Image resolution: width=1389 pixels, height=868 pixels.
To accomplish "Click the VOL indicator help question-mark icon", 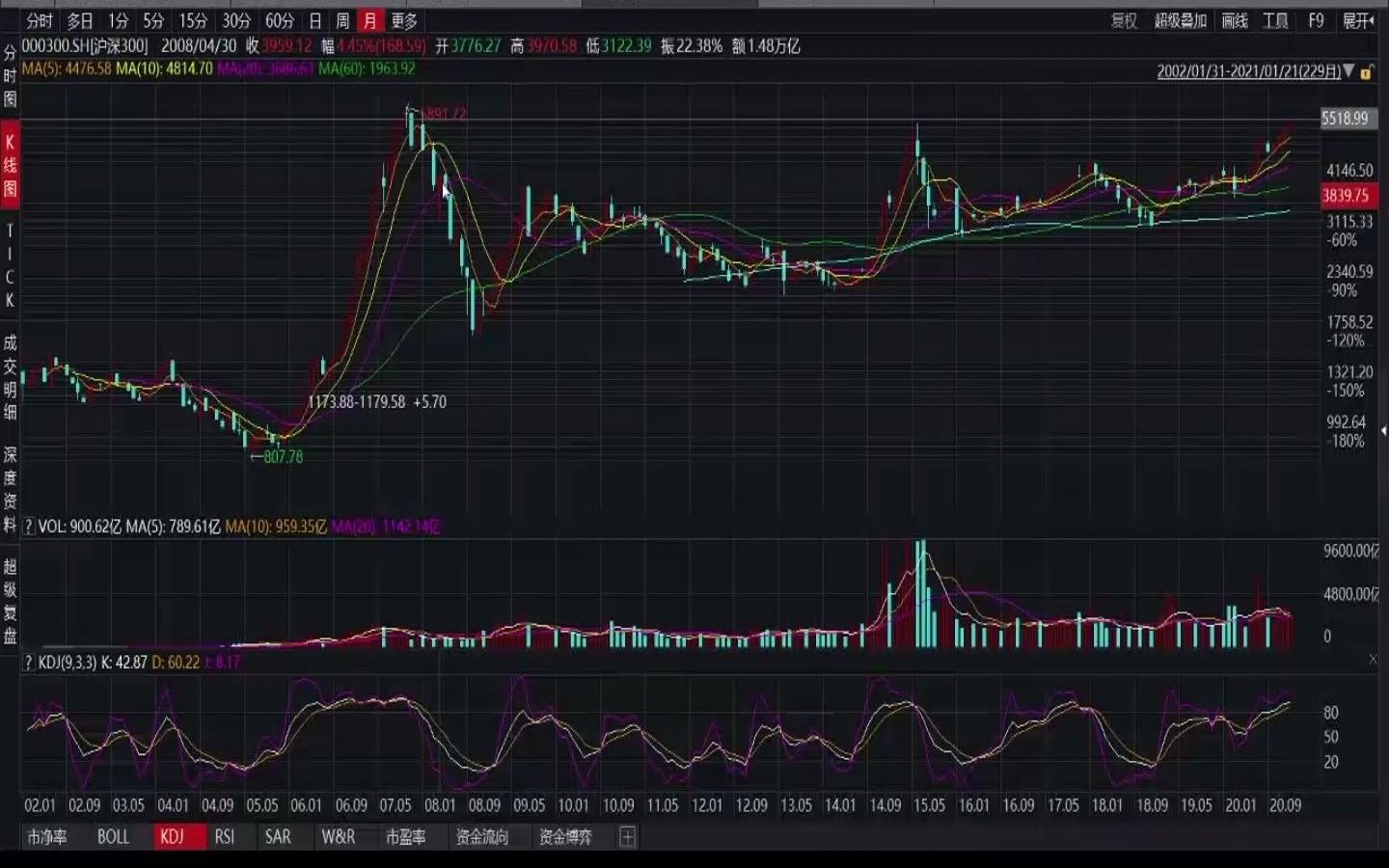I will click(28, 527).
